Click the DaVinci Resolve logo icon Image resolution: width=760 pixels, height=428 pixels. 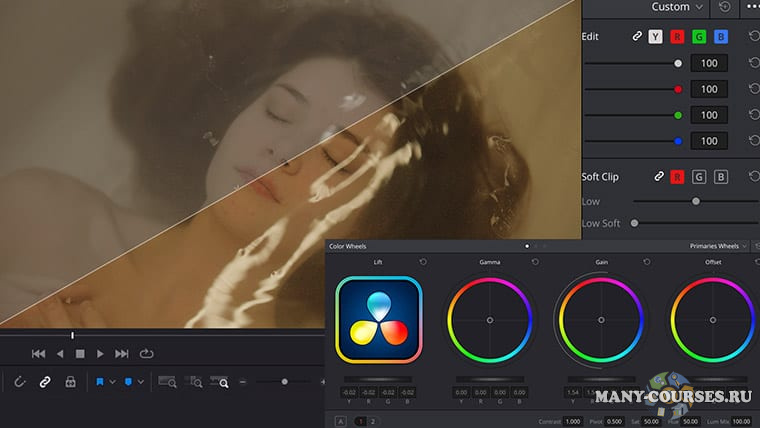(379, 320)
